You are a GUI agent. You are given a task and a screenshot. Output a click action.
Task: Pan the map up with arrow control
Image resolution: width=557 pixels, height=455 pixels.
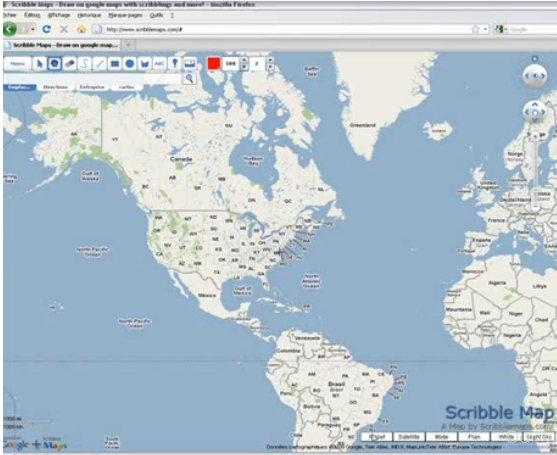coord(535,104)
